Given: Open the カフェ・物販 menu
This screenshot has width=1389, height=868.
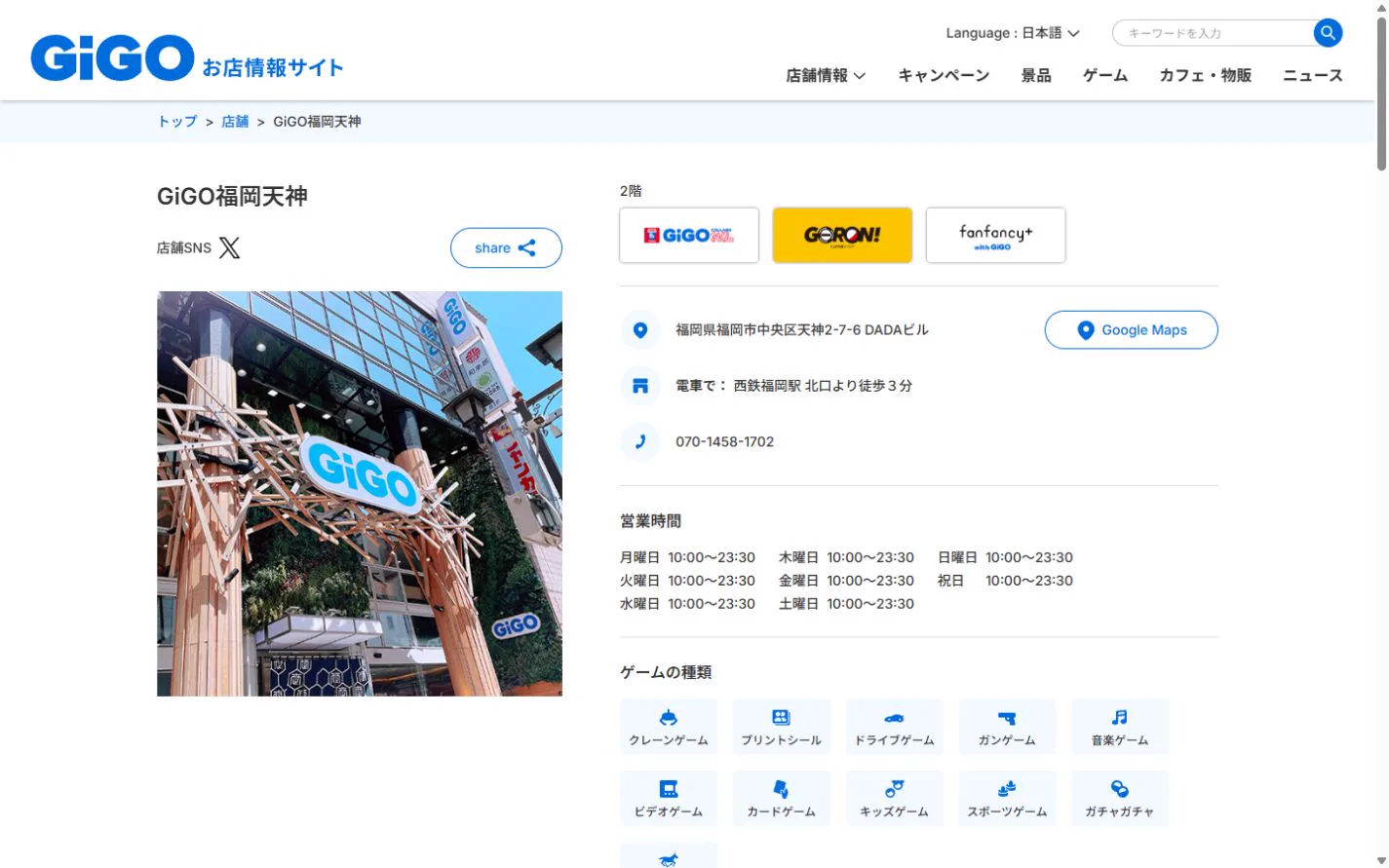Looking at the screenshot, I should [x=1205, y=75].
